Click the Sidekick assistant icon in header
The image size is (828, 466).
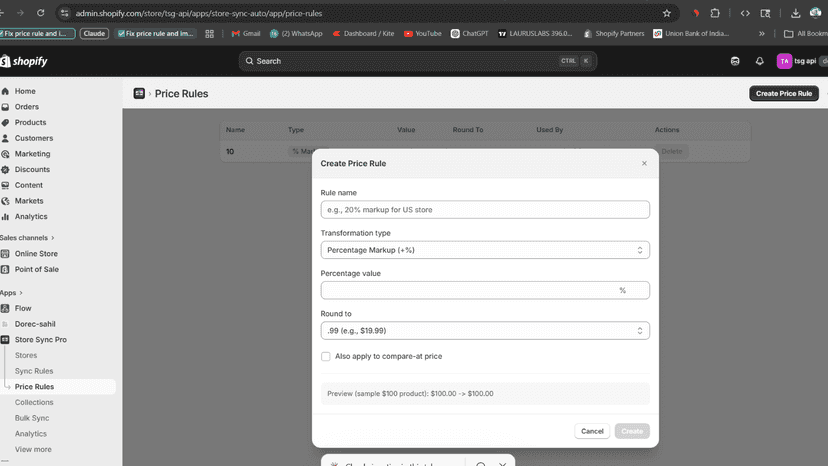tap(735, 61)
